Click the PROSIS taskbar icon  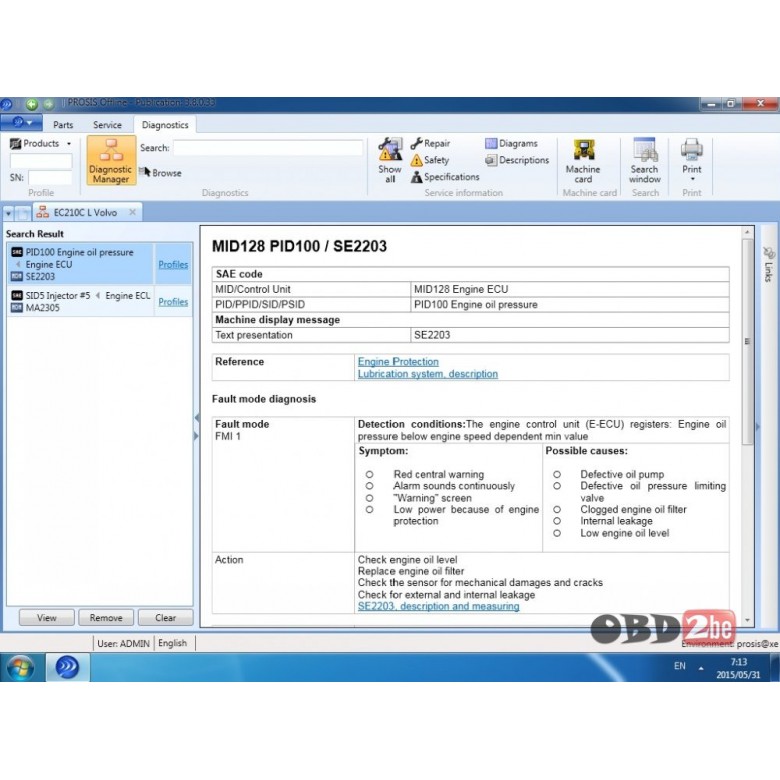click(68, 667)
